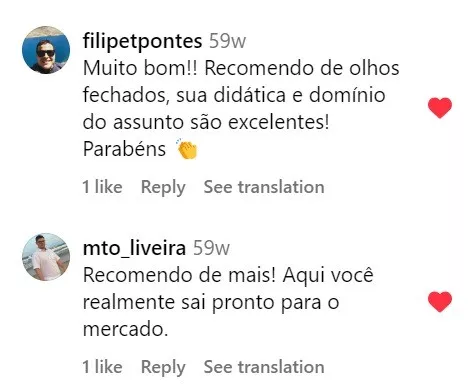View the 1 like on filipetpontes' comment
This screenshot has width=472, height=392.
[102, 187]
